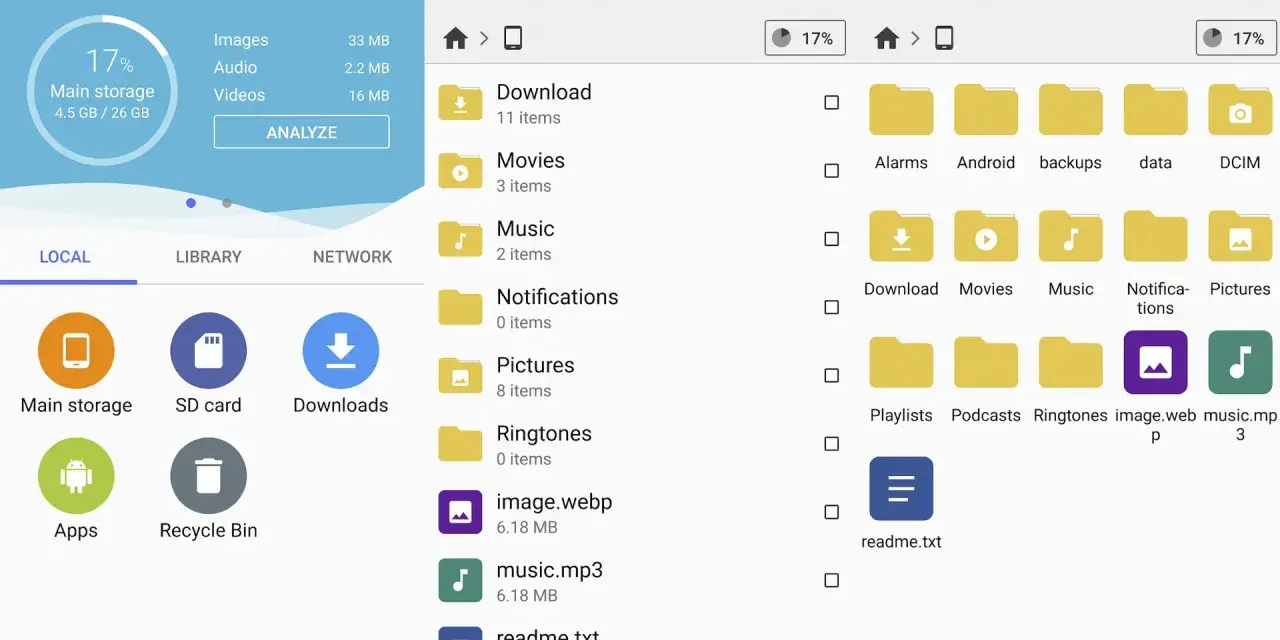Open readme.txt blue icon in grid view

point(901,489)
